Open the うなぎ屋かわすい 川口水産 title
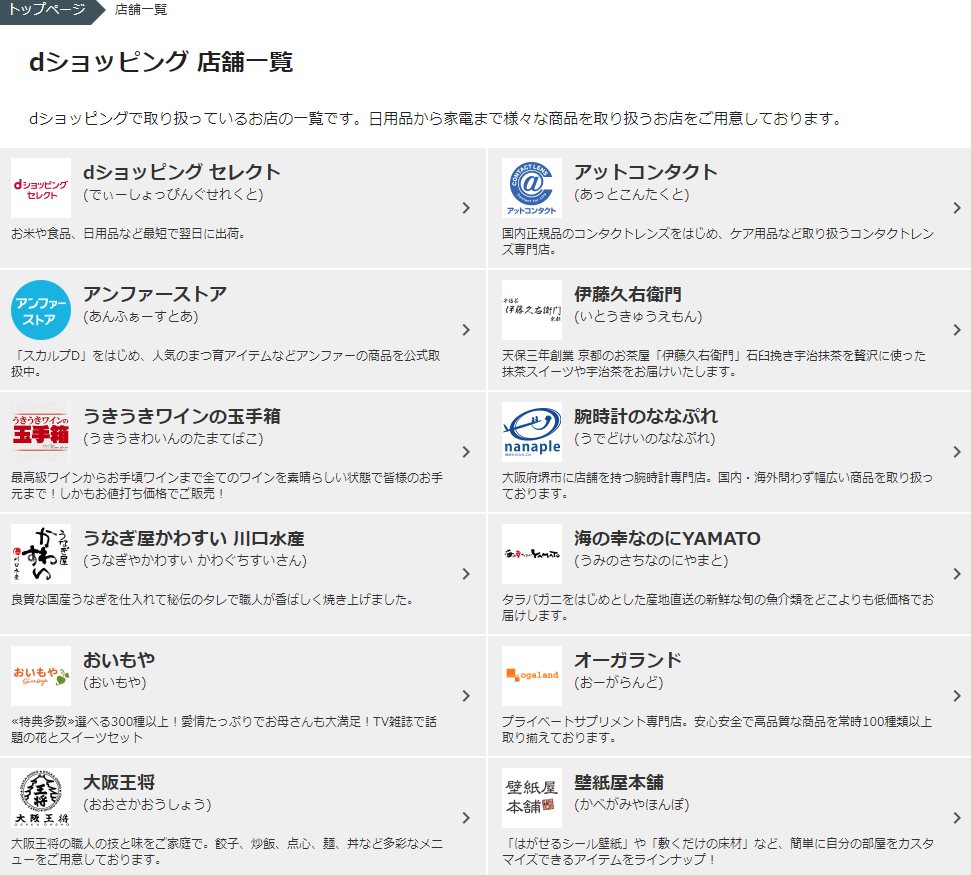Screen dimensions: 971x875 pos(193,538)
